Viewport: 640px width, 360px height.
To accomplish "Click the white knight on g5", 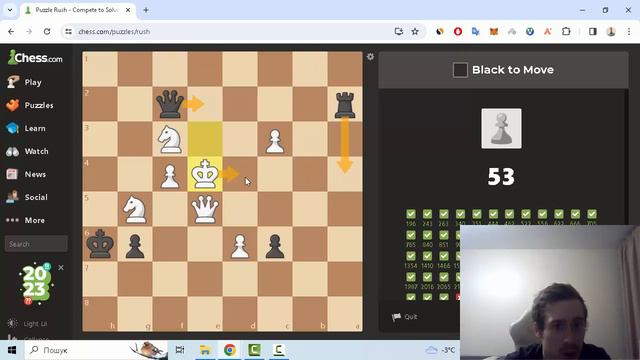I will tap(135, 209).
